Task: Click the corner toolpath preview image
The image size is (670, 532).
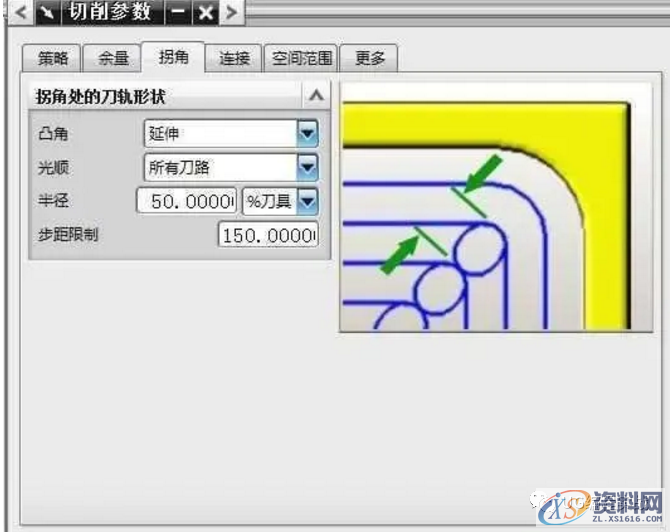Action: point(496,207)
